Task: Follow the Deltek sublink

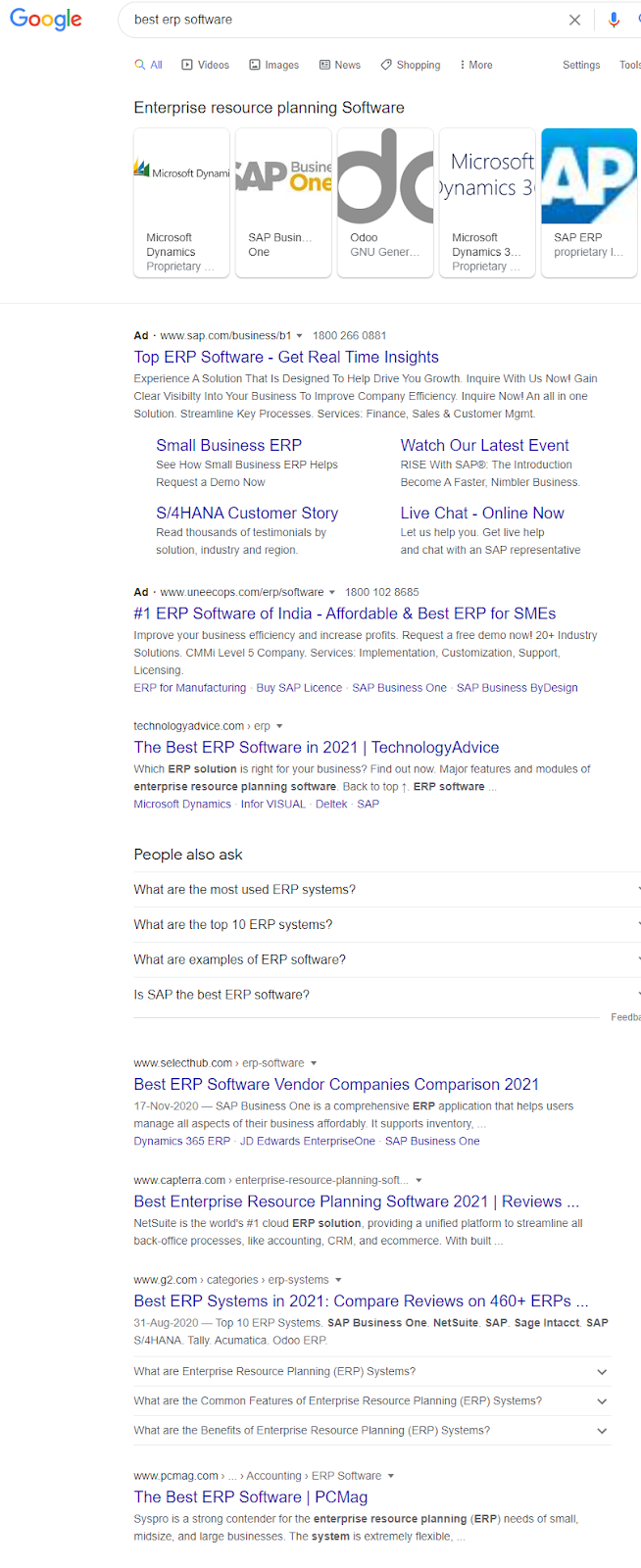Action: 331,804
